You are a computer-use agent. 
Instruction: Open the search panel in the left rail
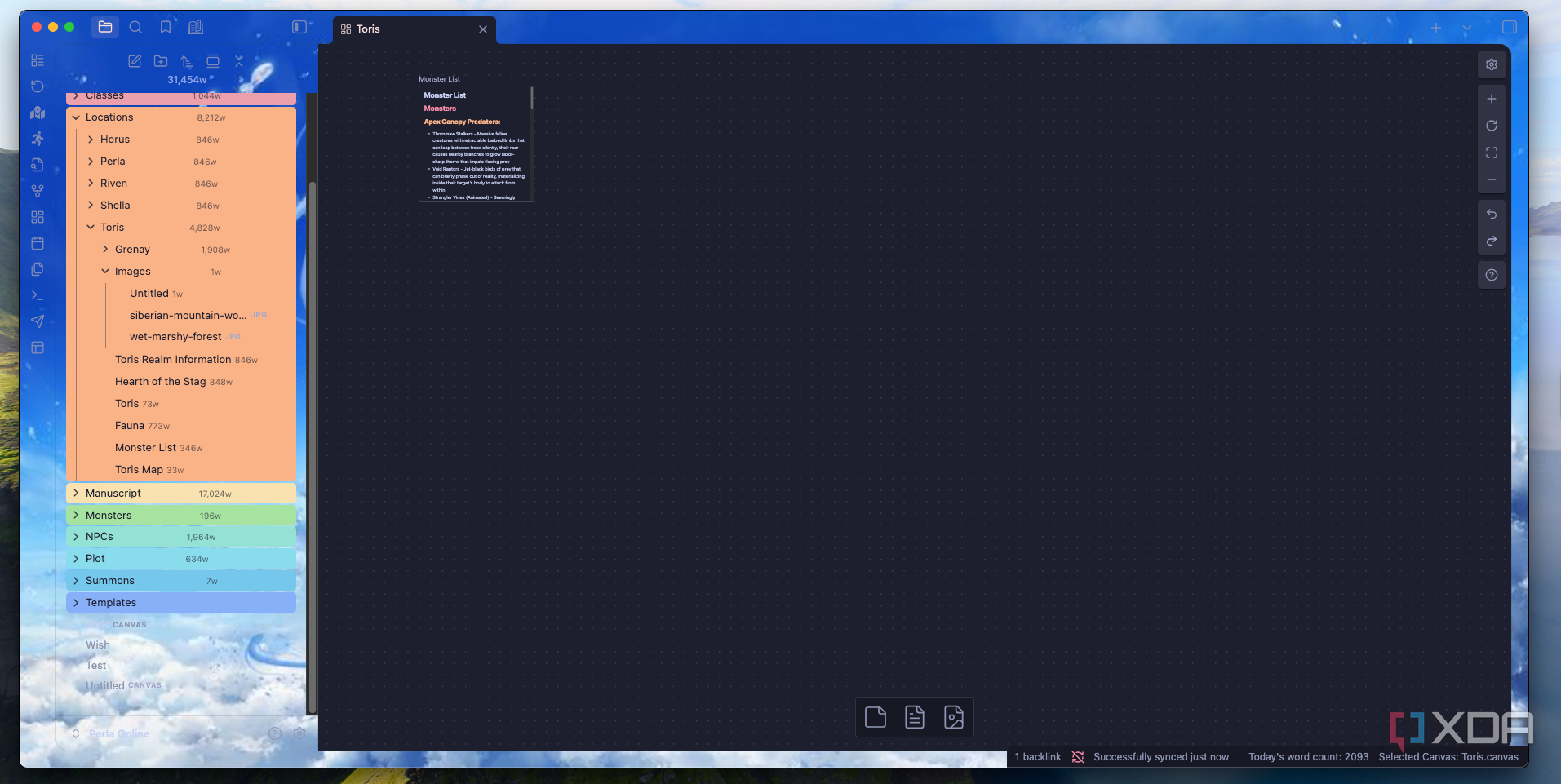pyautogui.click(x=135, y=26)
